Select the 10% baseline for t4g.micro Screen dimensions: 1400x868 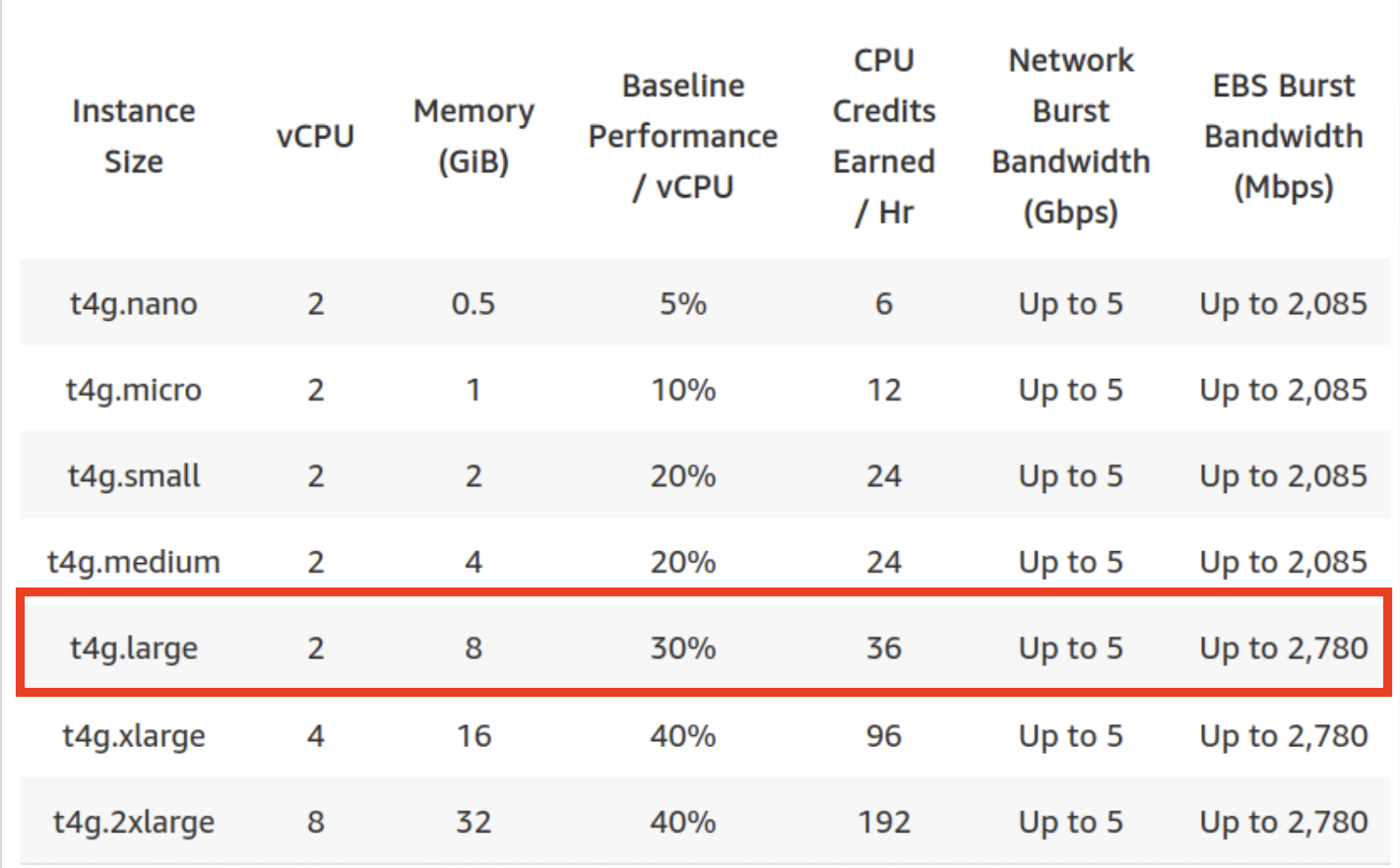click(x=683, y=390)
